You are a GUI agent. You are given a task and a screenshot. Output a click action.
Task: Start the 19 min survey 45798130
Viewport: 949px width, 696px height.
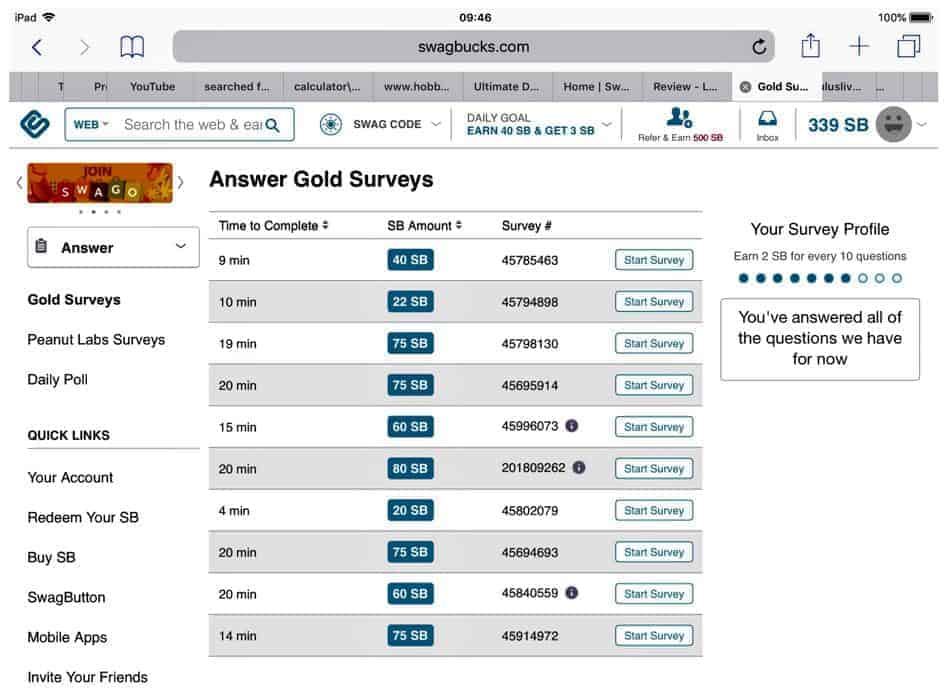click(654, 343)
